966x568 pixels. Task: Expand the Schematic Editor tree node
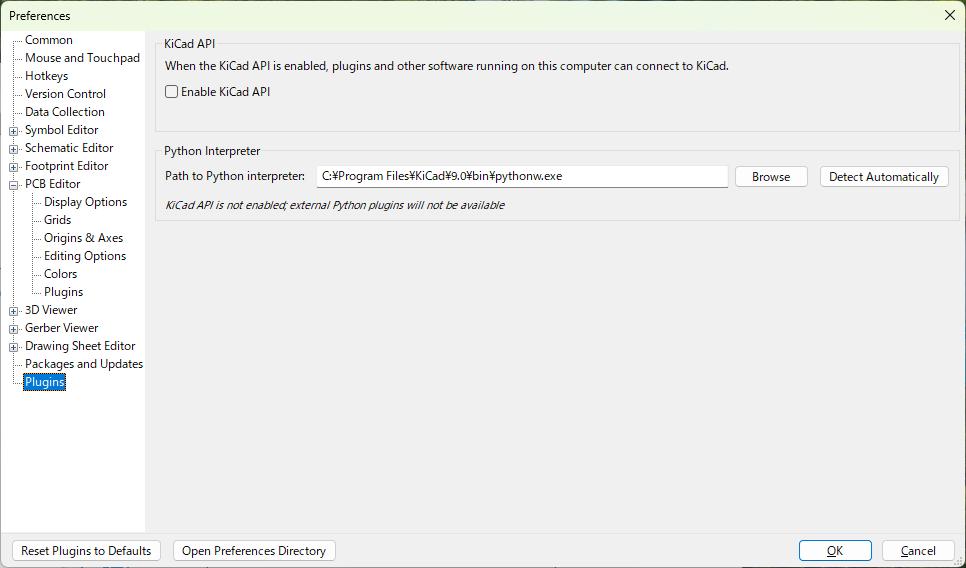point(14,148)
